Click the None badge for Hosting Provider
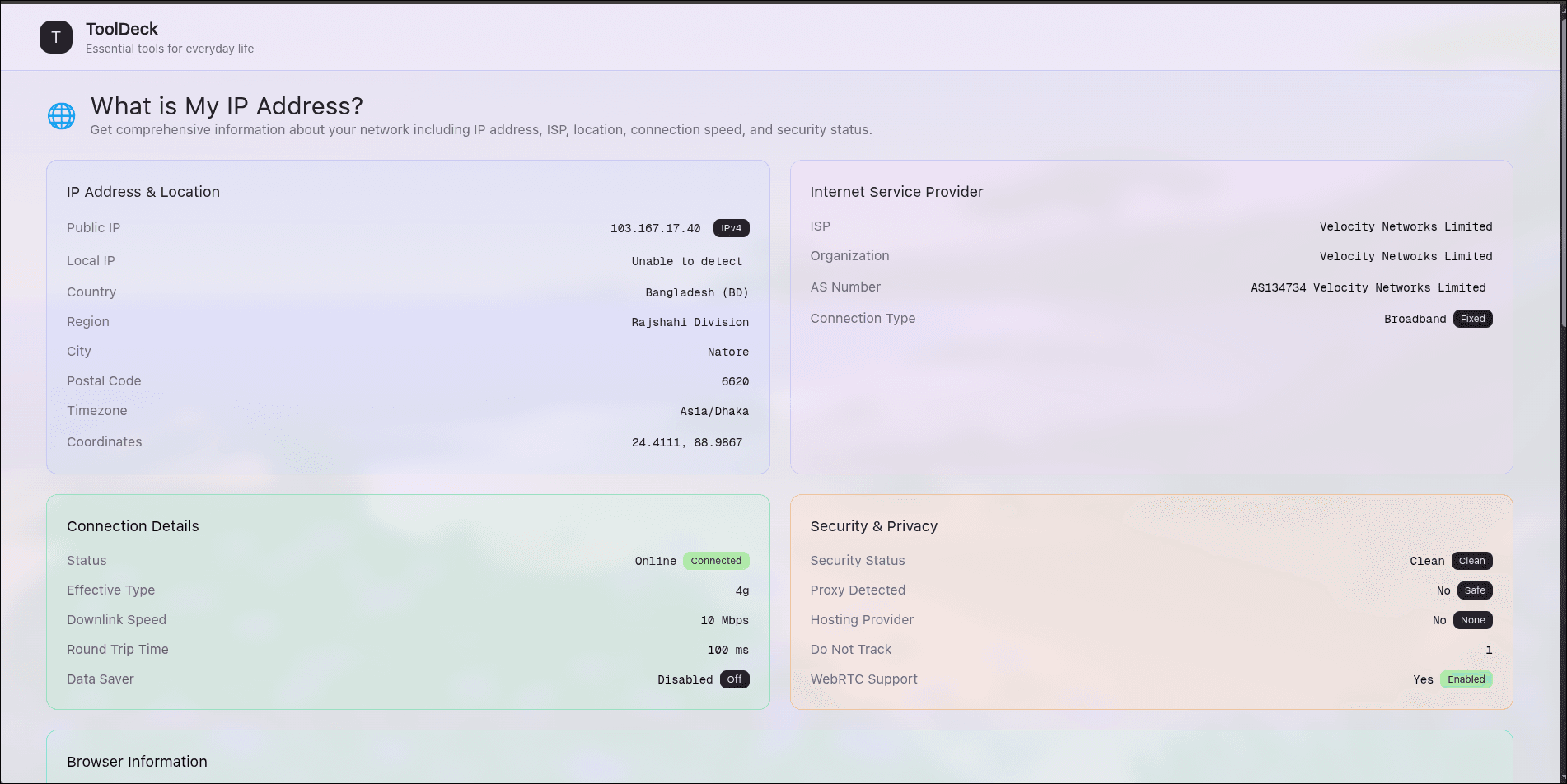The image size is (1567, 784). 1472,620
